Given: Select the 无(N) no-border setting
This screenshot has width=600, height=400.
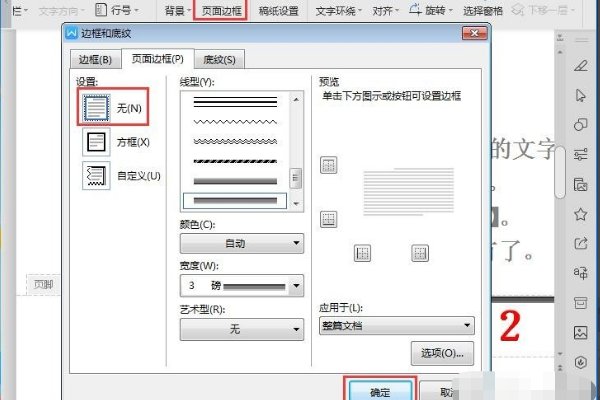Looking at the screenshot, I should pyautogui.click(x=113, y=108).
